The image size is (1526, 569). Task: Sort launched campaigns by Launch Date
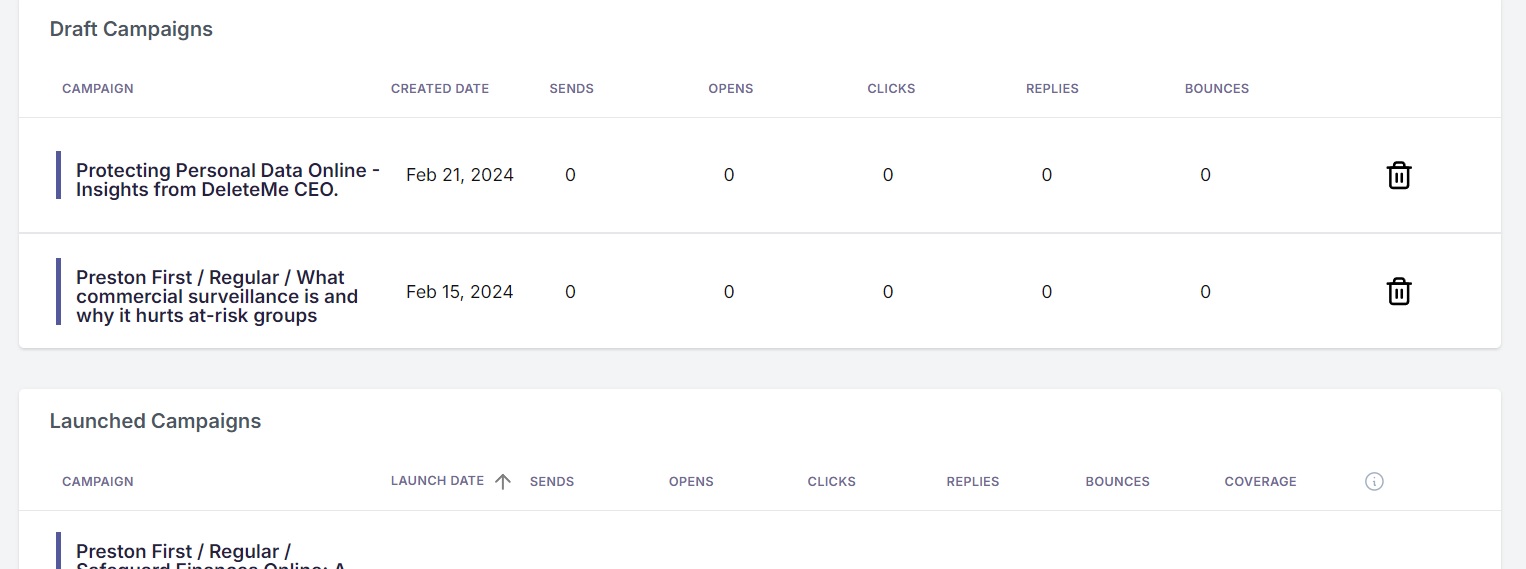[x=437, y=481]
